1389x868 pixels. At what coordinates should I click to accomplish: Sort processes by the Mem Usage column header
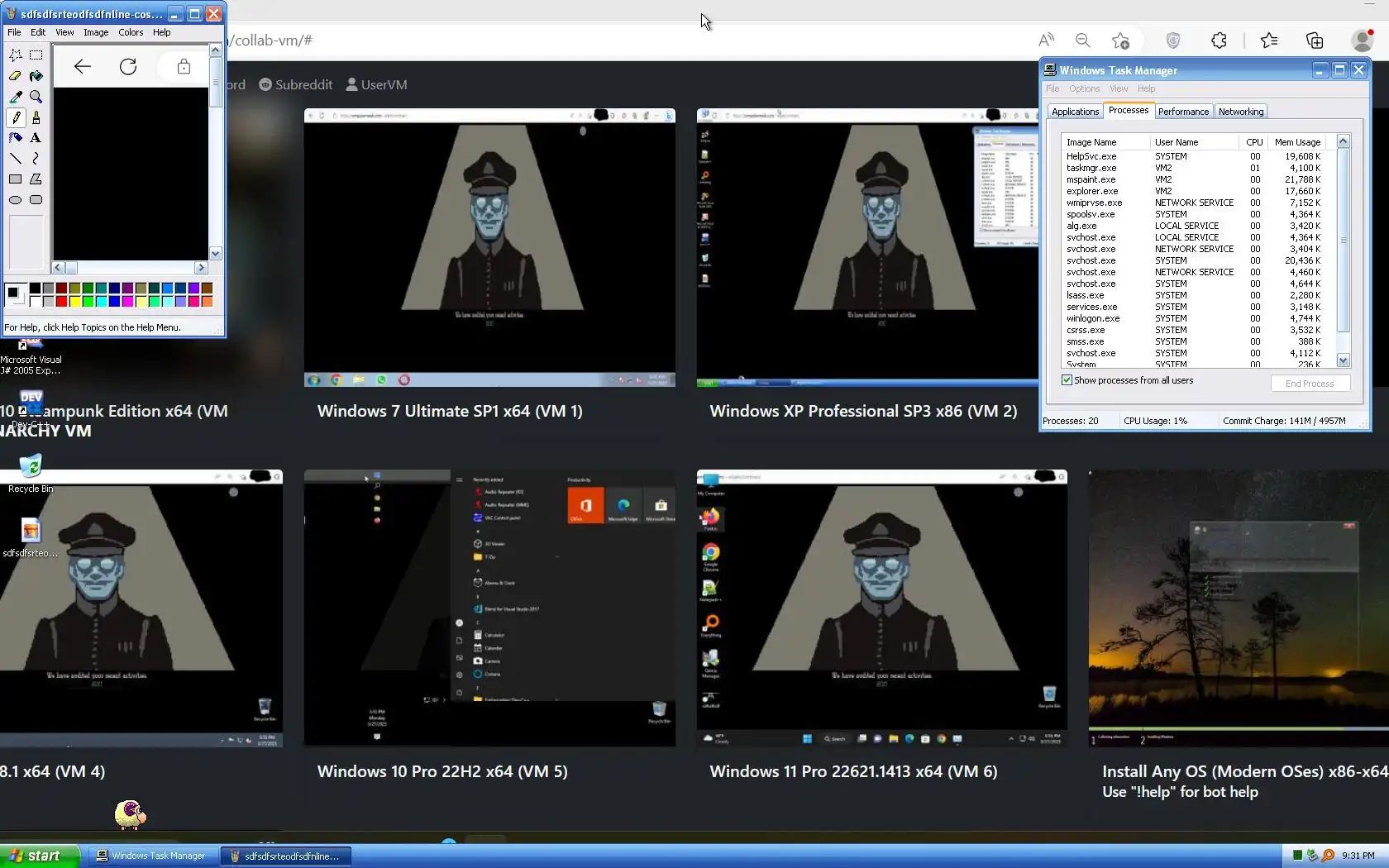pyautogui.click(x=1297, y=142)
